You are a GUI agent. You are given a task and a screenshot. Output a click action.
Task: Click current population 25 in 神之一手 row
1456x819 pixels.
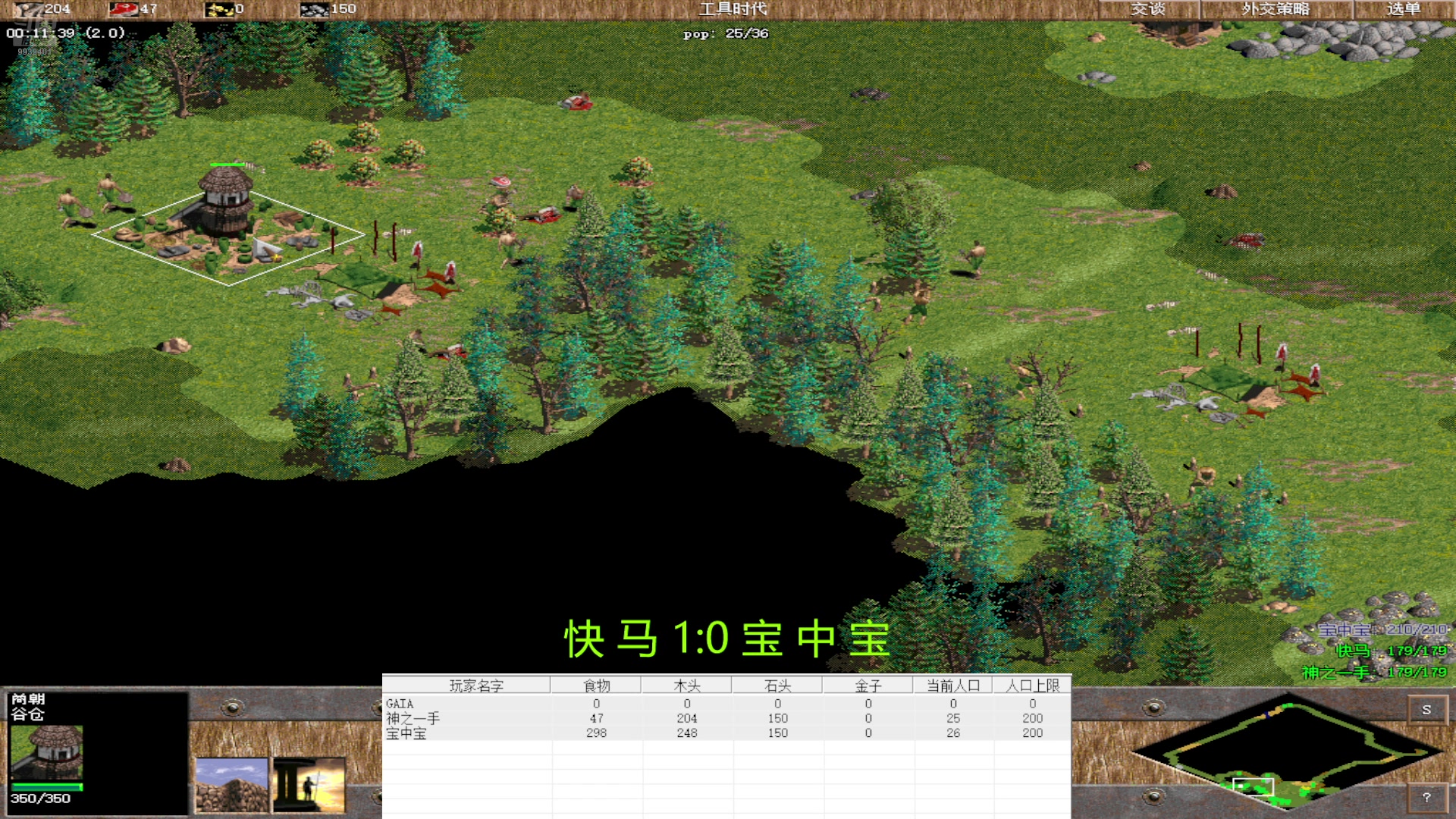(953, 718)
